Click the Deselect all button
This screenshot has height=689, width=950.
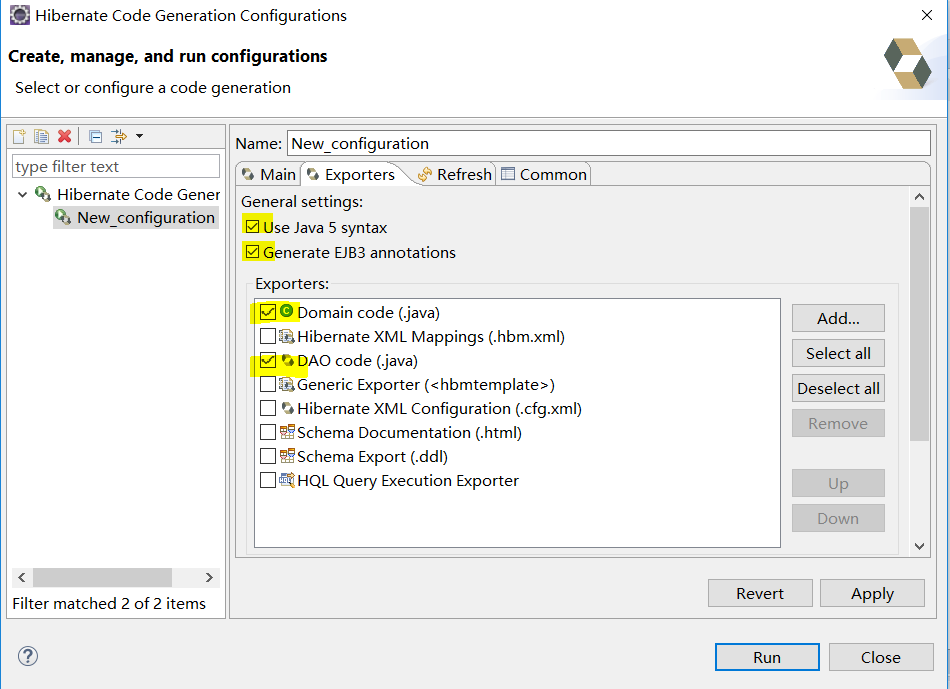tap(838, 388)
